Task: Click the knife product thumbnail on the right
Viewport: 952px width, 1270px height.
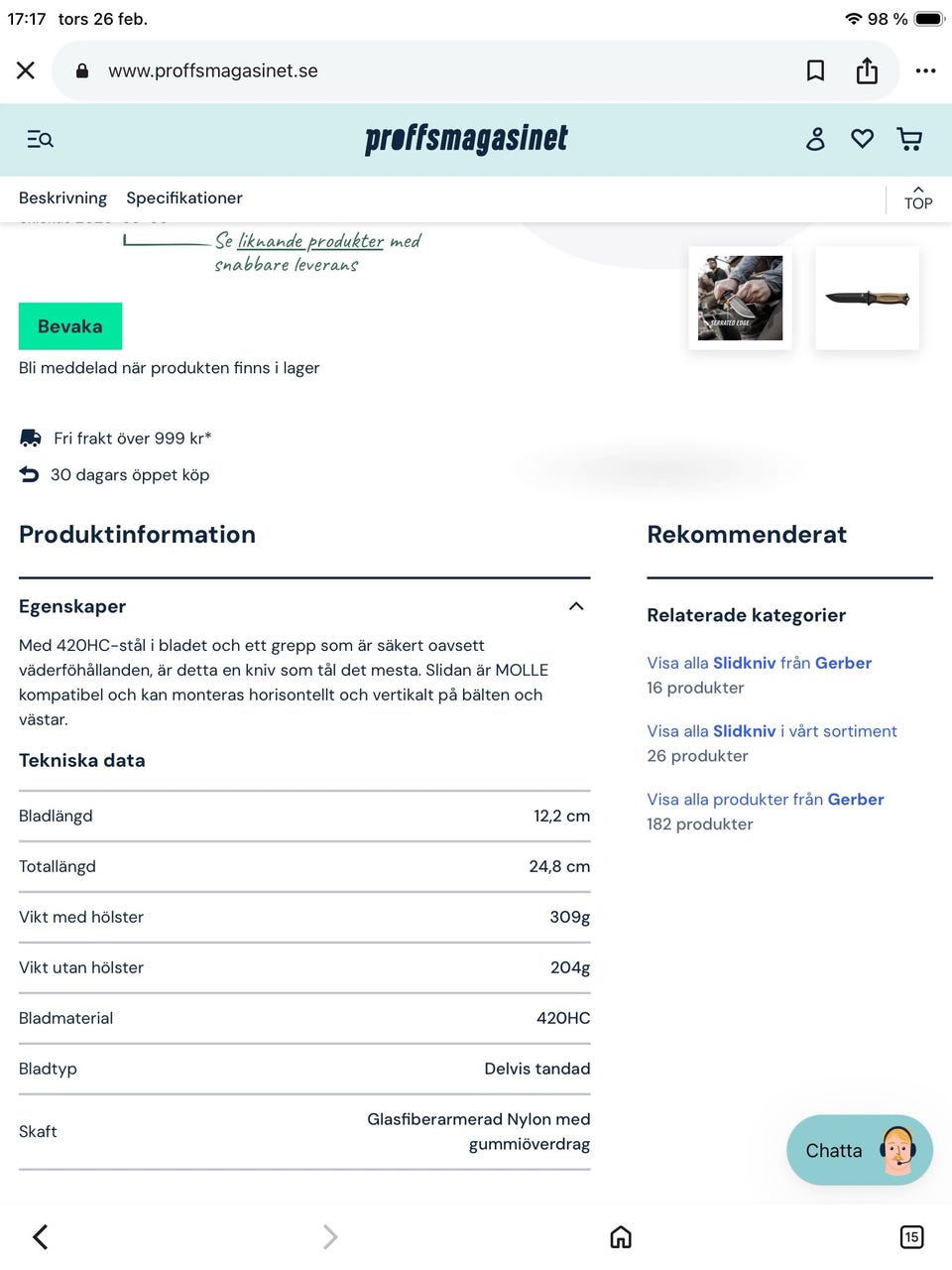Action: [x=867, y=298]
